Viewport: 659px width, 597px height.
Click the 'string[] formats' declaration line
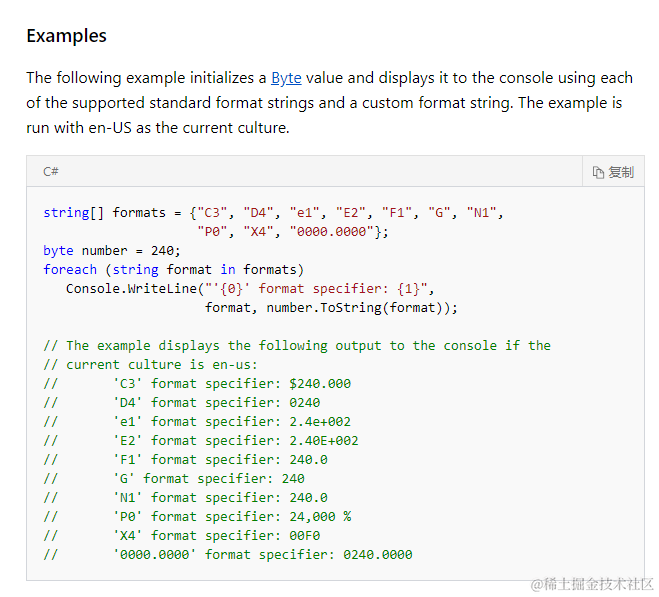pos(273,213)
